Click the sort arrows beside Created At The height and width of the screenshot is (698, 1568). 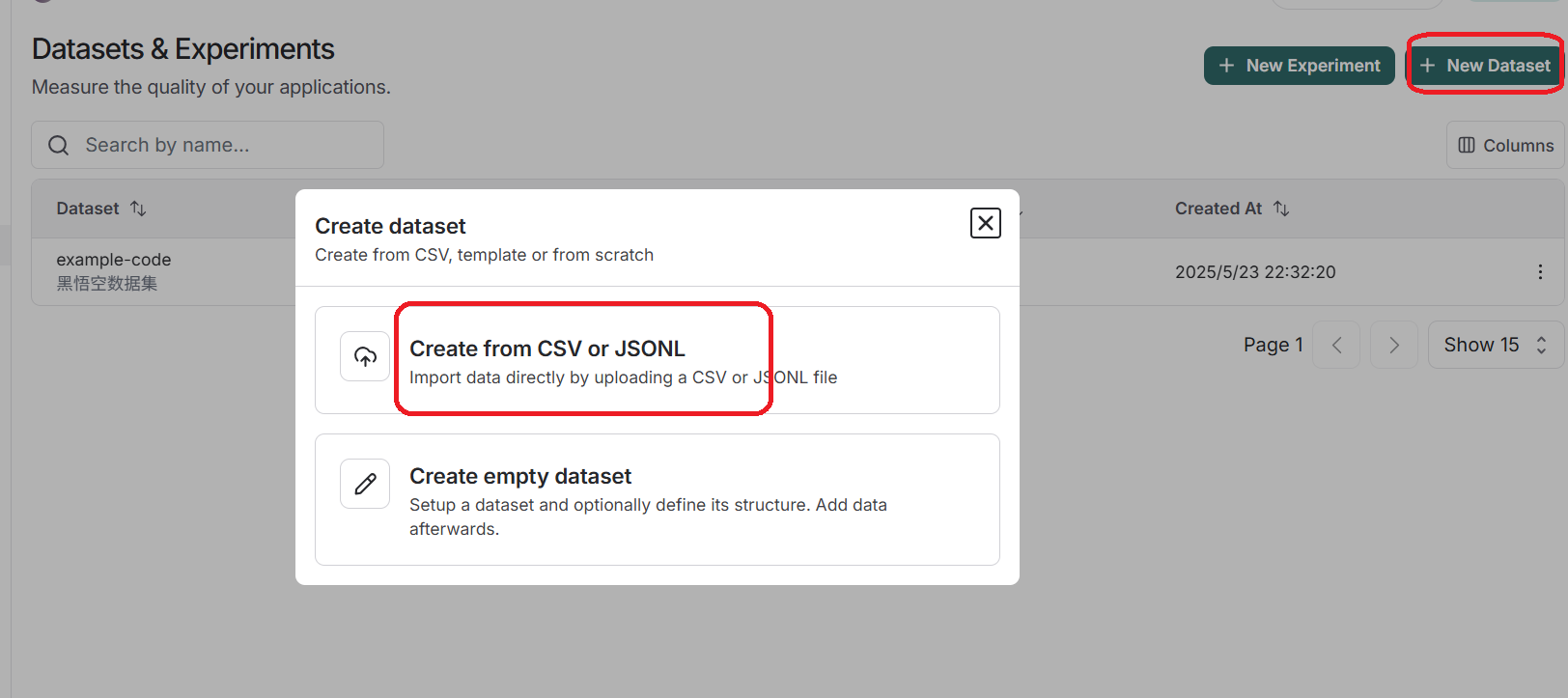(1281, 209)
